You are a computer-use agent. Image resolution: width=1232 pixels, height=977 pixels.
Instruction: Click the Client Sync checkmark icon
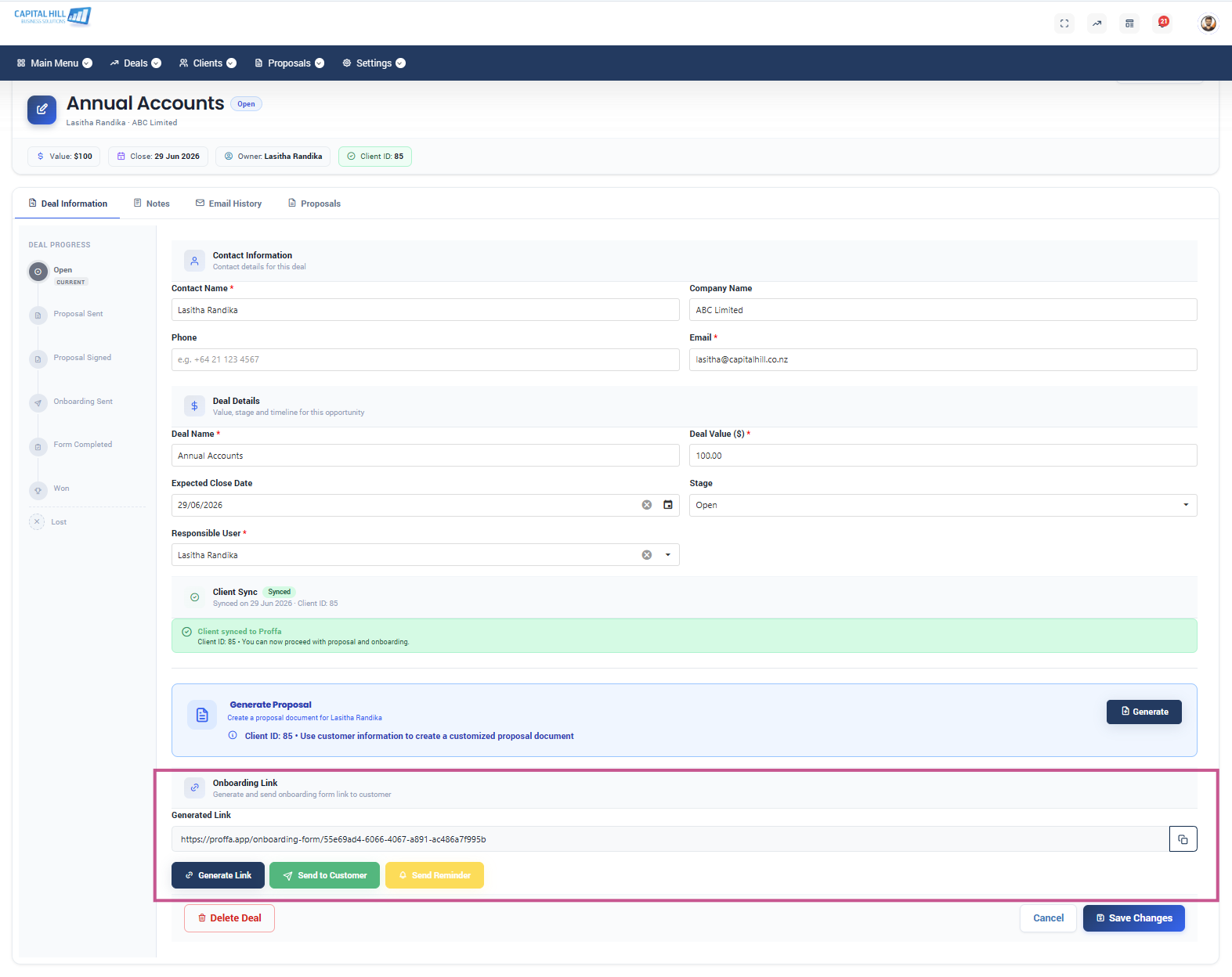click(194, 597)
